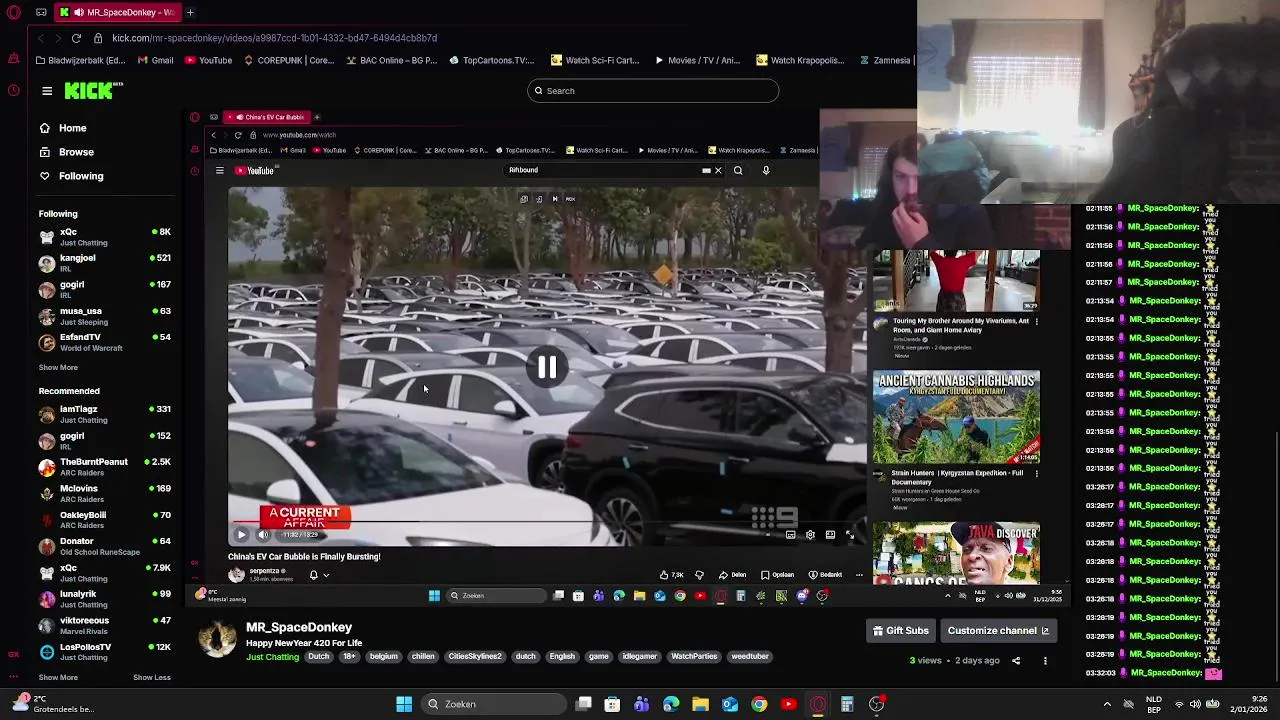Open kangjoel's IRL channel
This screenshot has height=720, width=1280.
pyautogui.click(x=104, y=263)
